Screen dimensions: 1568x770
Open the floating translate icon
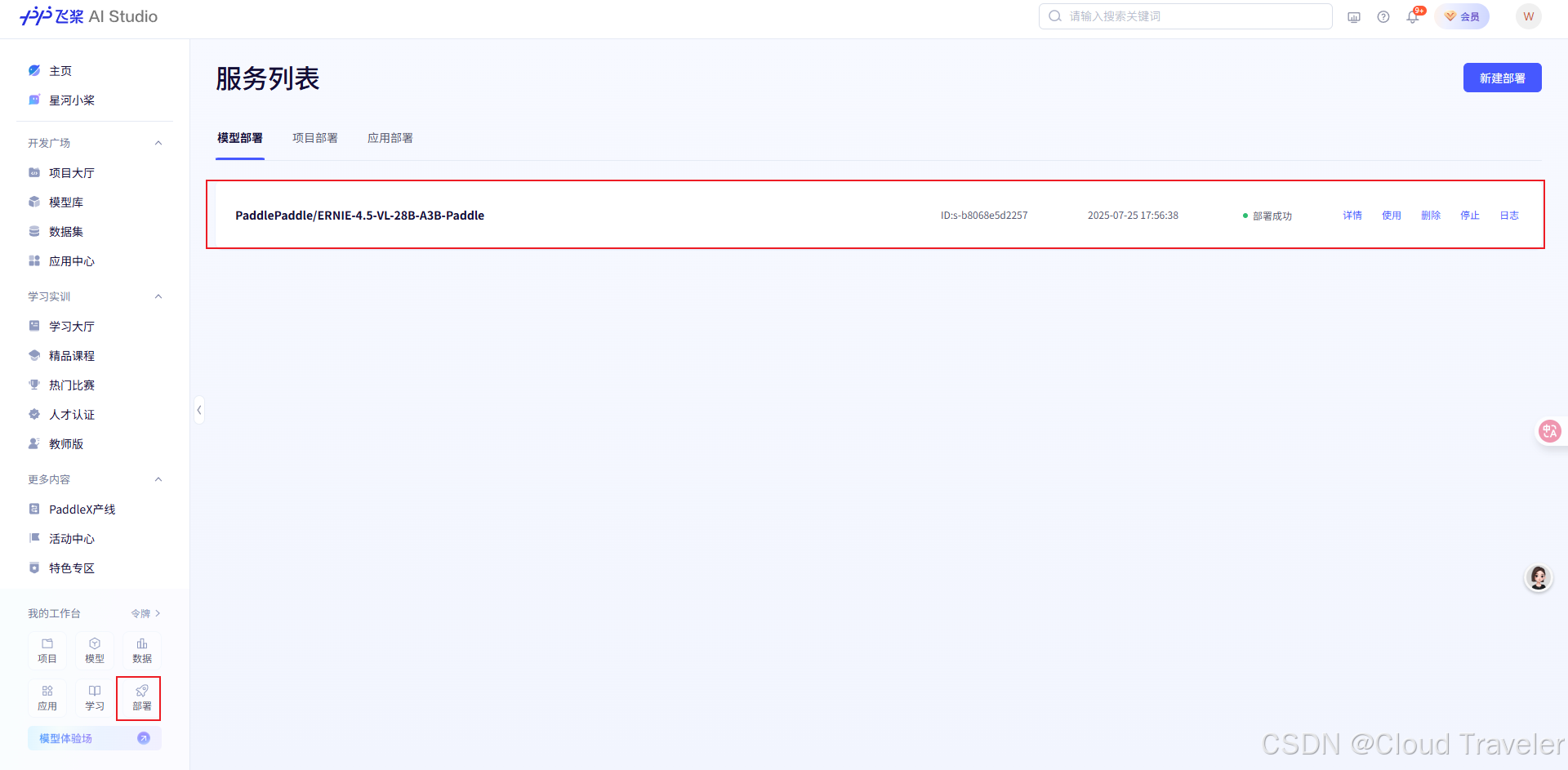(1549, 431)
